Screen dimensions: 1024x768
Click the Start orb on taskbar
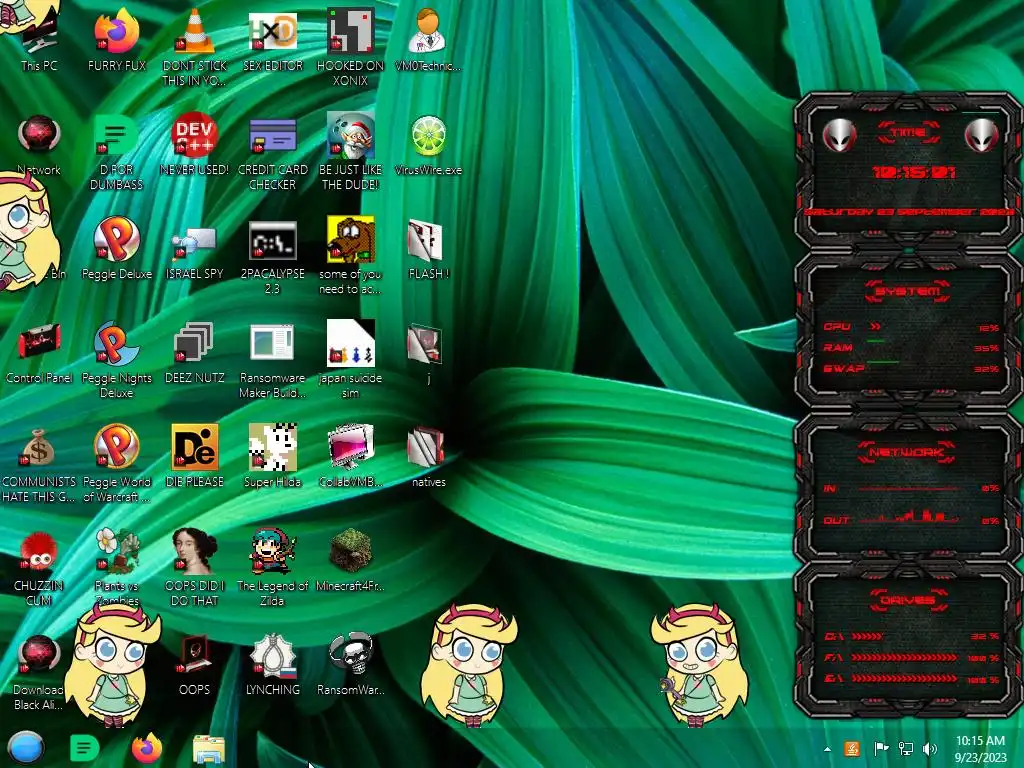click(26, 748)
